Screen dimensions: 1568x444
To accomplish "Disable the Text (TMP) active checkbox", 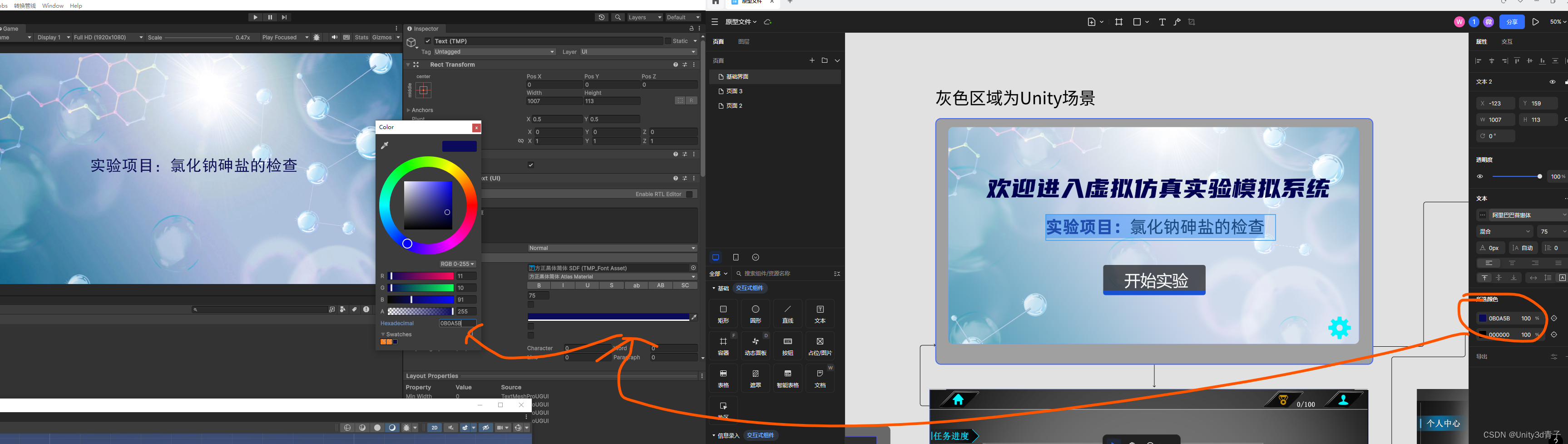I will pos(428,41).
